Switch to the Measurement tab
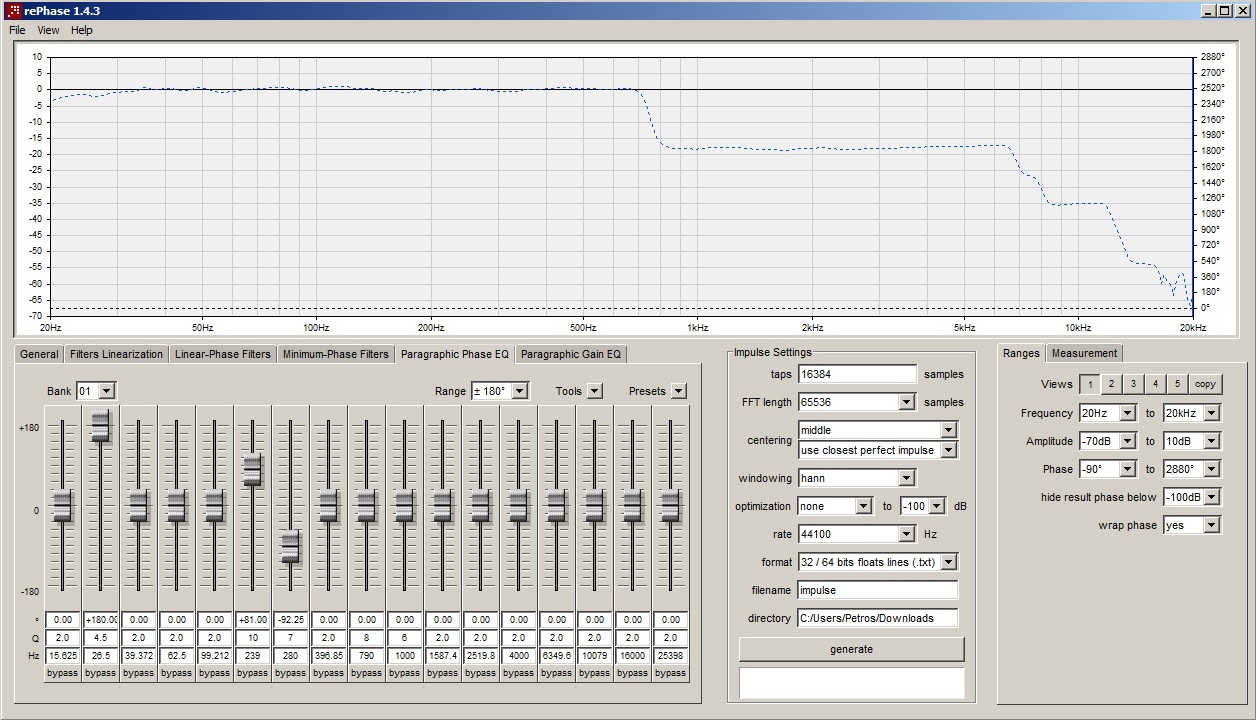Screen dimensions: 1256x720 pyautogui.click(x=1084, y=353)
